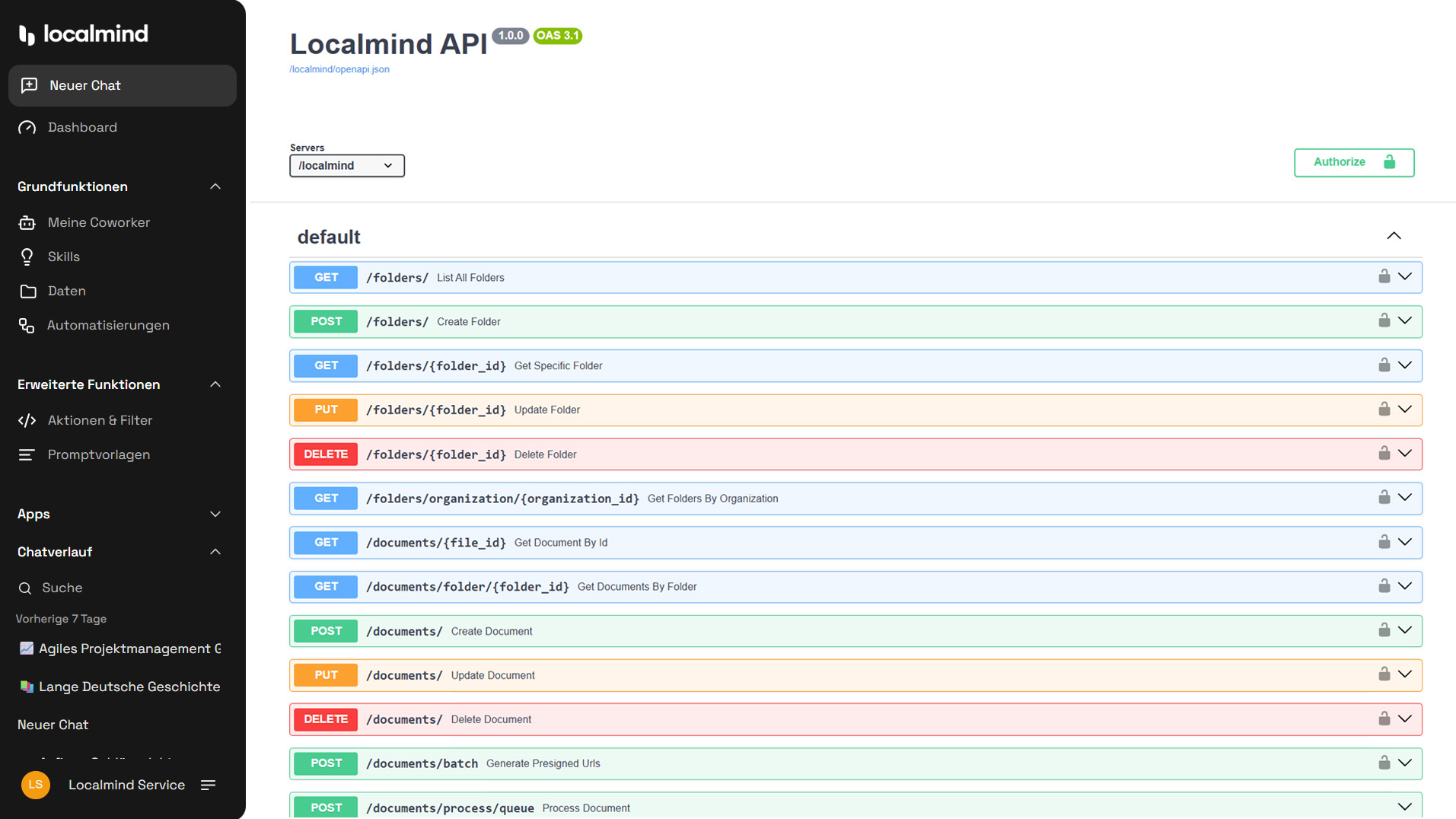Collapse the Grundfunktionen section
Image resolution: width=1456 pixels, height=819 pixels.
215,186
